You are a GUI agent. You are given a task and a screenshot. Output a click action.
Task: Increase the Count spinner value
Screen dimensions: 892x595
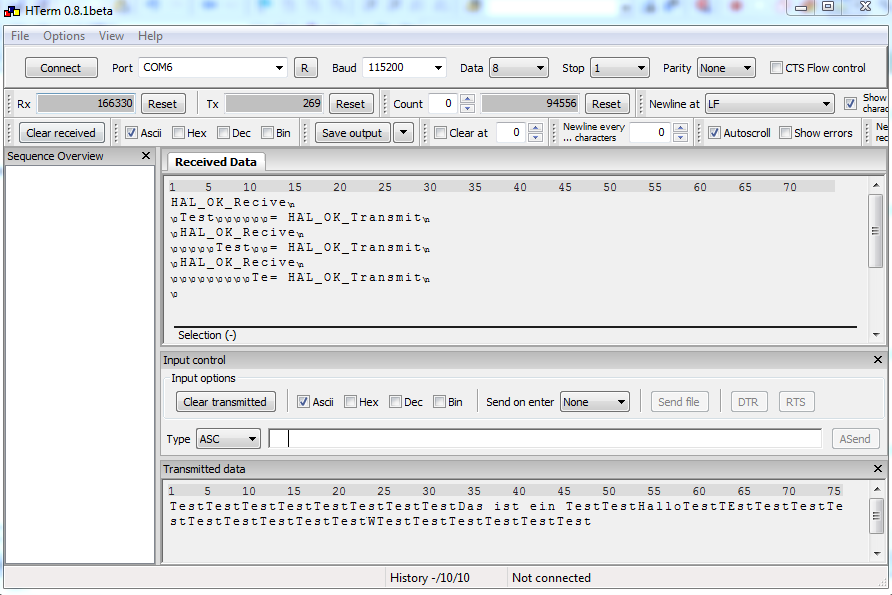tap(467, 99)
